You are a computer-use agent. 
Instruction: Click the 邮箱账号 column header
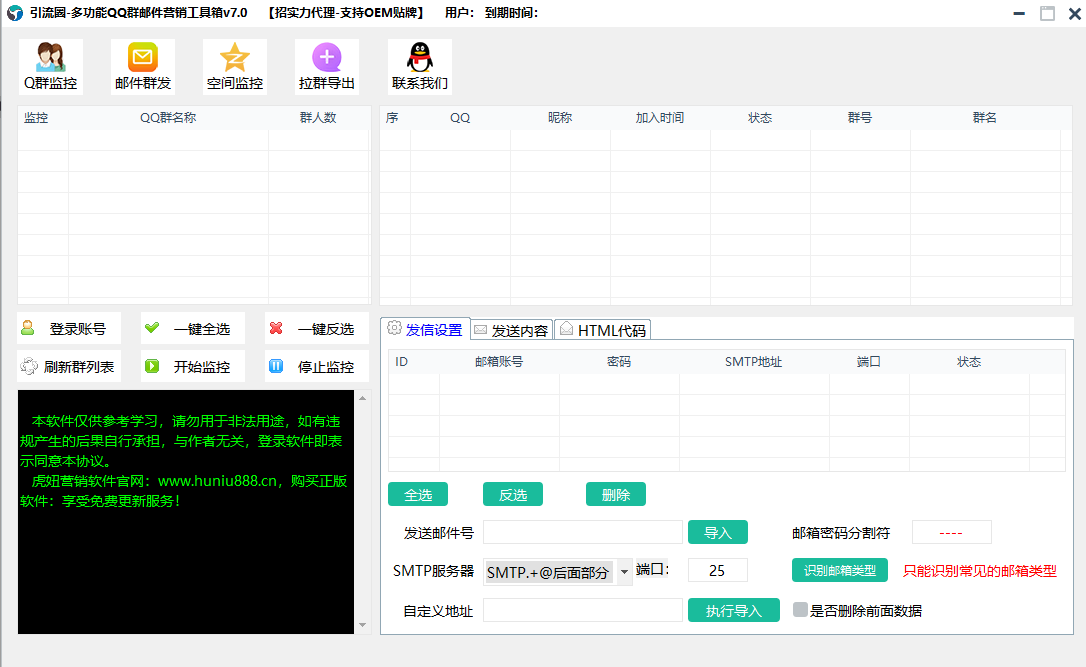tap(499, 362)
